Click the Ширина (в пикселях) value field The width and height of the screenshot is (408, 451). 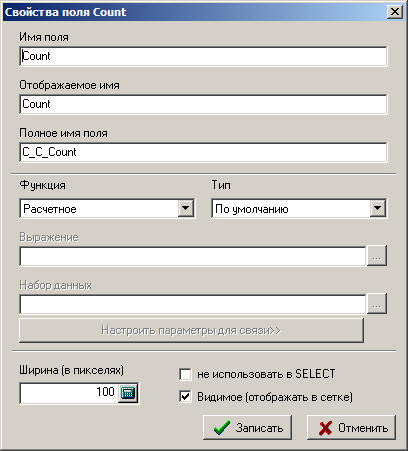pyautogui.click(x=69, y=393)
